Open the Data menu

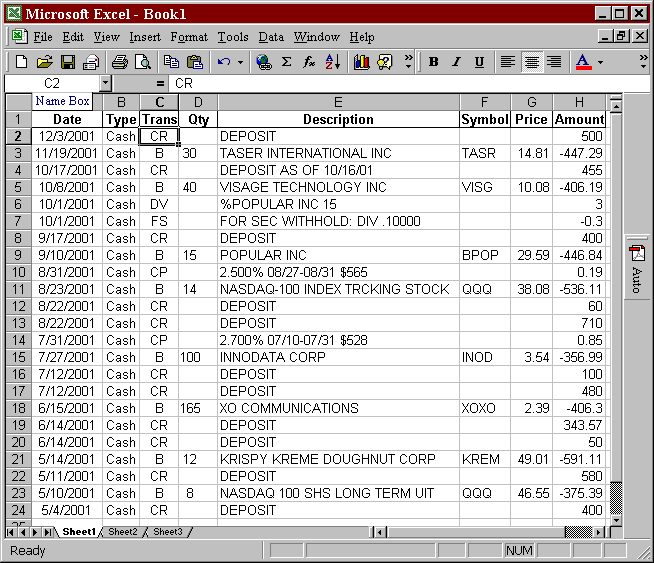(x=271, y=37)
